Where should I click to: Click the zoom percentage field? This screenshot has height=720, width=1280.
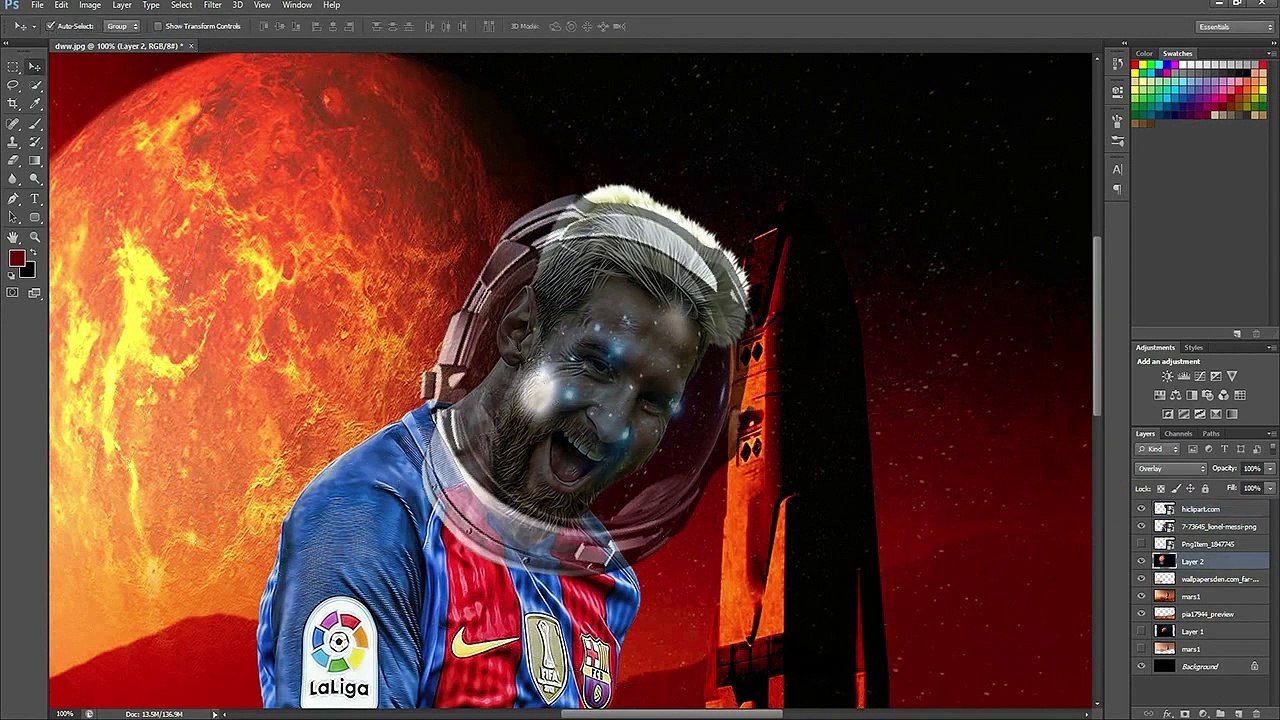click(65, 714)
